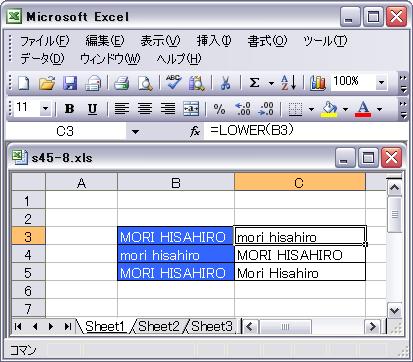Open the Chart Wizard icon

[x=317, y=83]
